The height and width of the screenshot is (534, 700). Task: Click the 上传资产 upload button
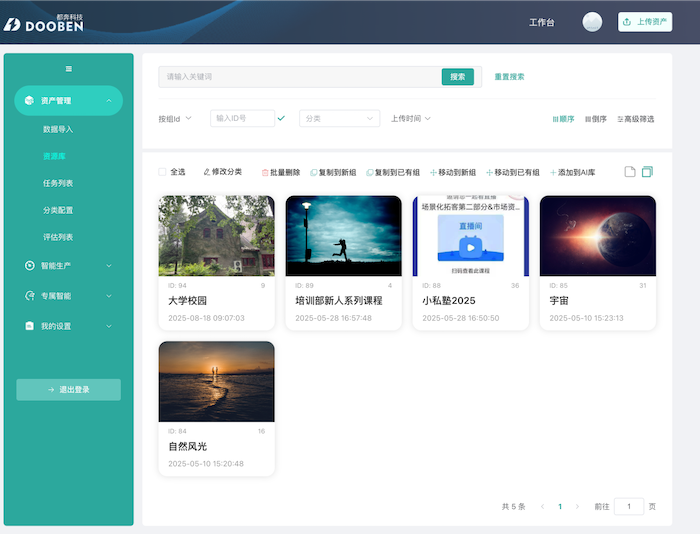[x=645, y=22]
